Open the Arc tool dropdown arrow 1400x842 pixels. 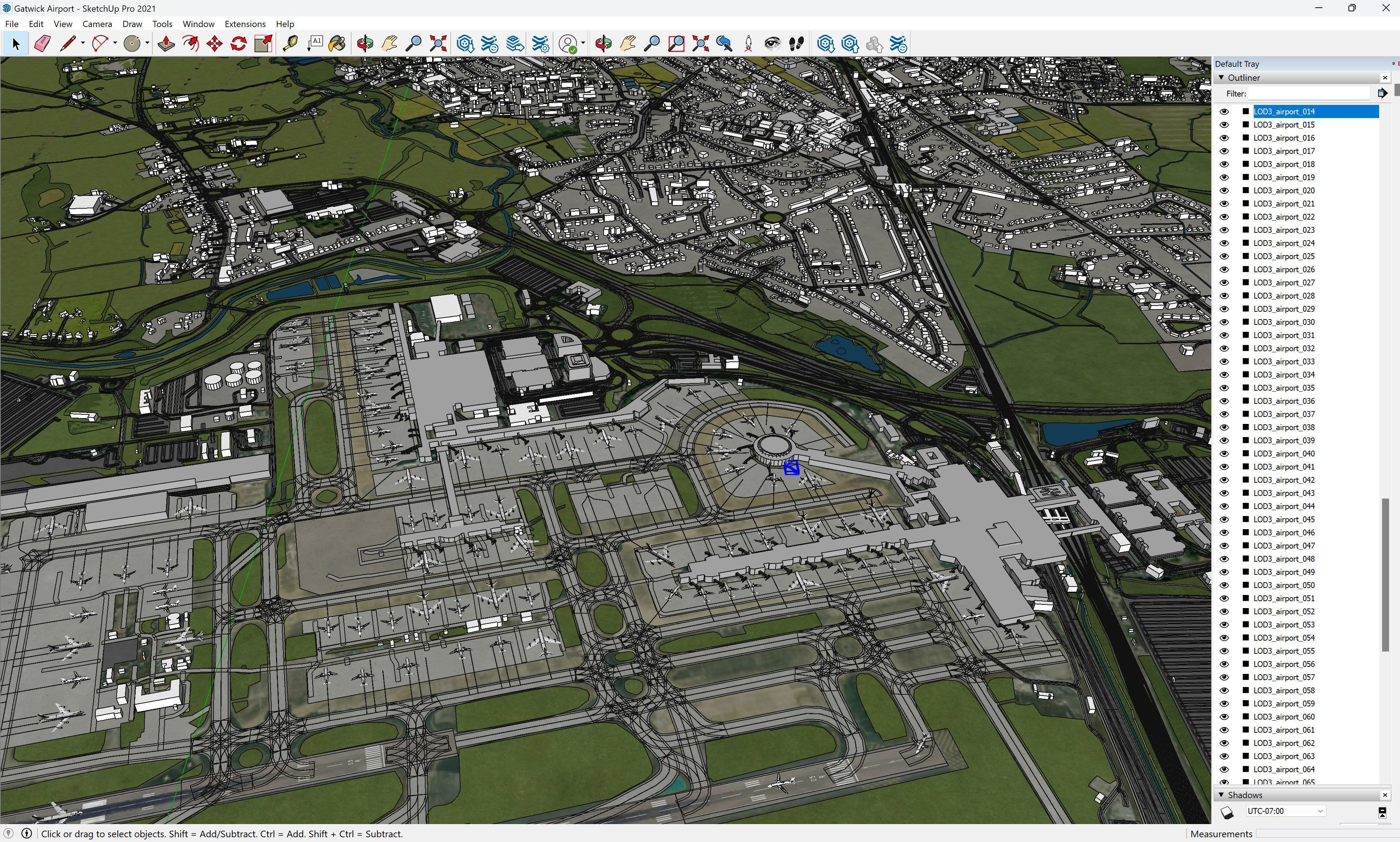[115, 44]
